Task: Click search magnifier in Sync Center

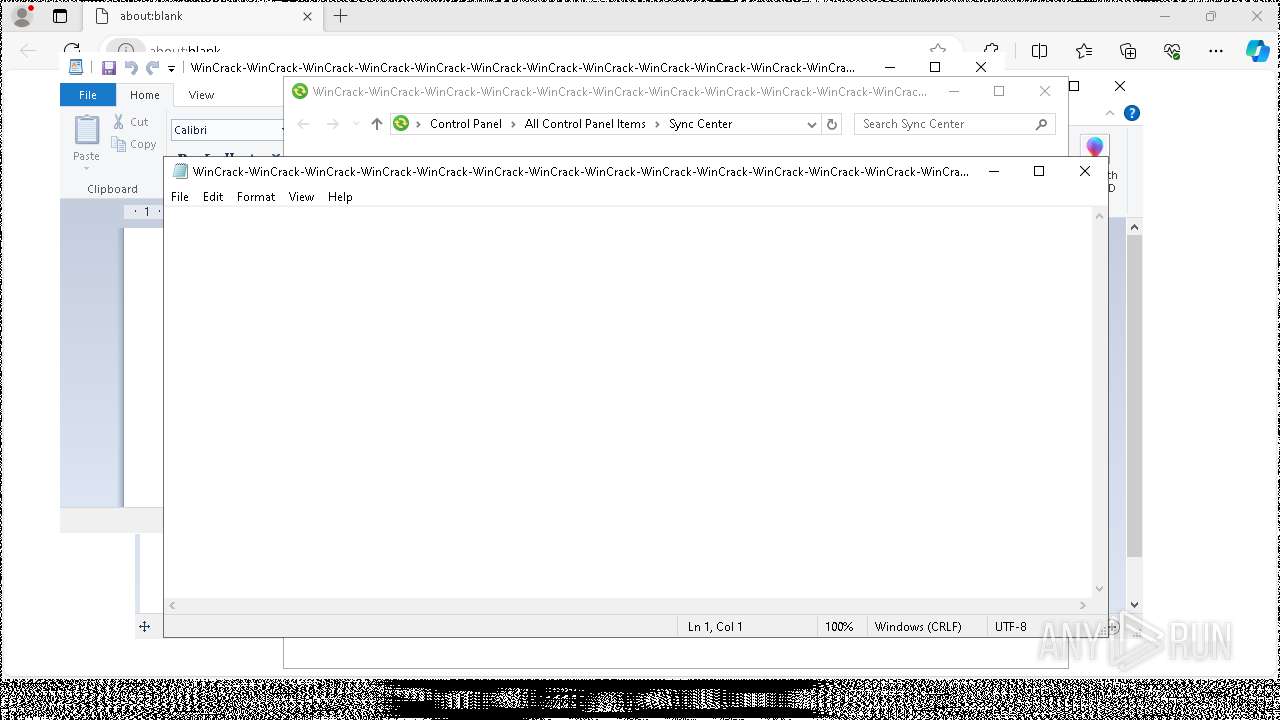Action: coord(1041,124)
